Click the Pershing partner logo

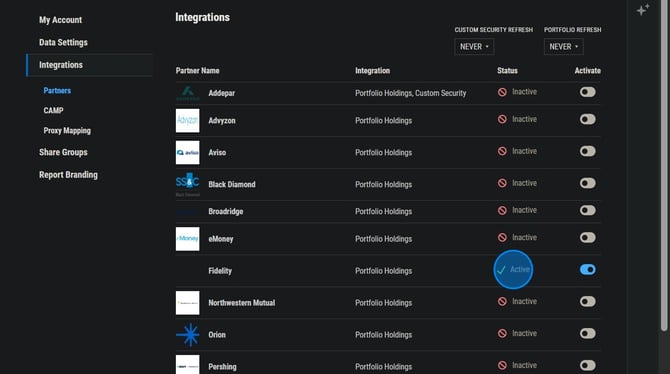coord(188,365)
